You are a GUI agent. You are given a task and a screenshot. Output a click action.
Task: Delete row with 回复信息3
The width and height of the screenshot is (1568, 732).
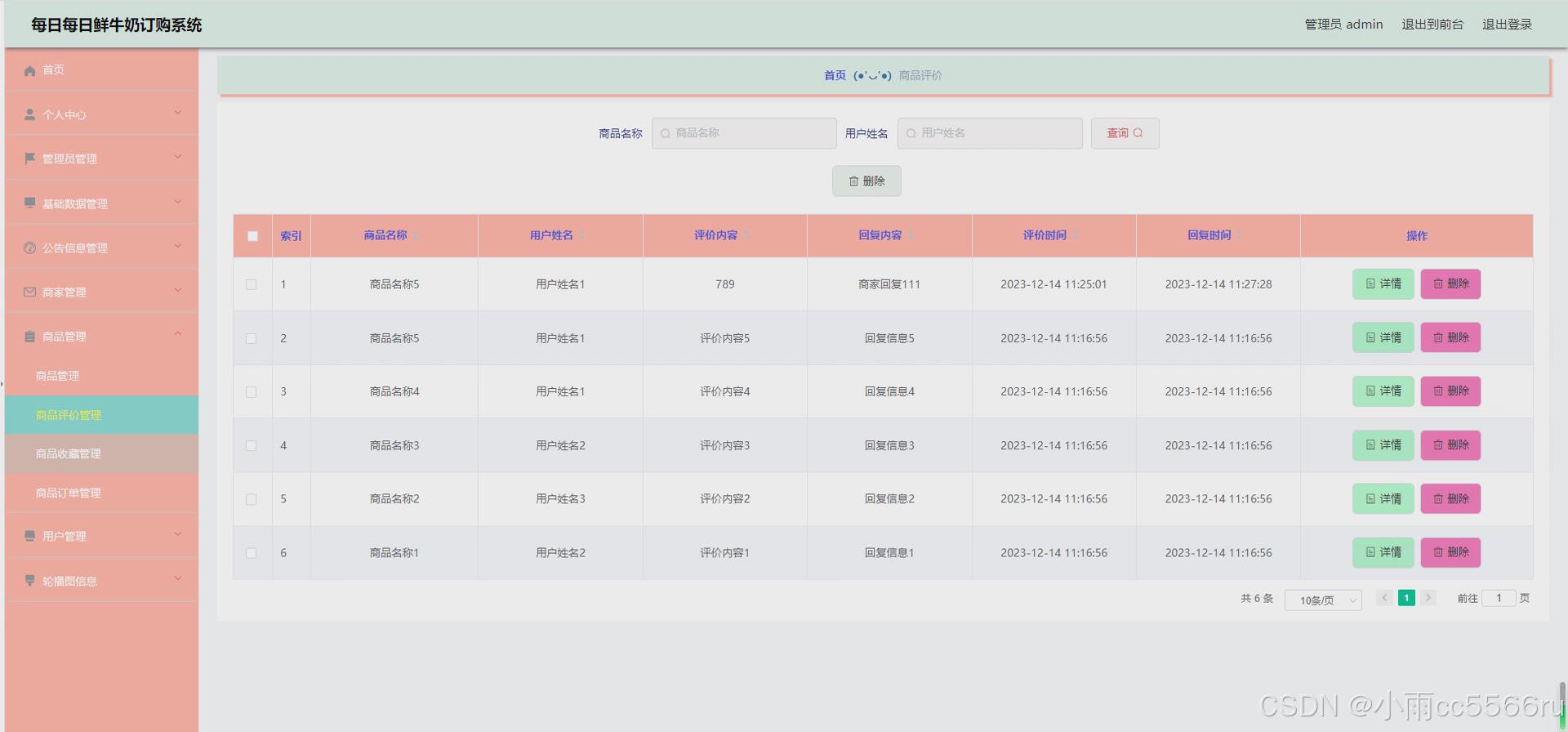[1450, 445]
